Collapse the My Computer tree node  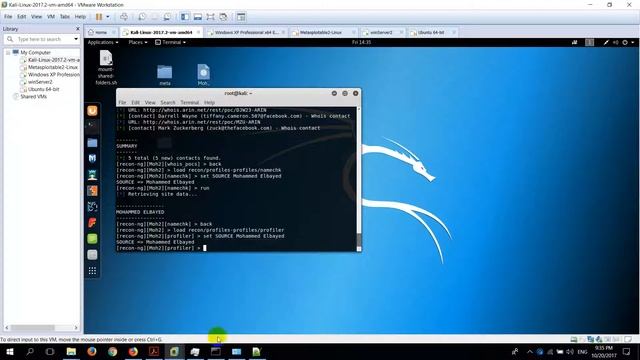(x=8, y=53)
